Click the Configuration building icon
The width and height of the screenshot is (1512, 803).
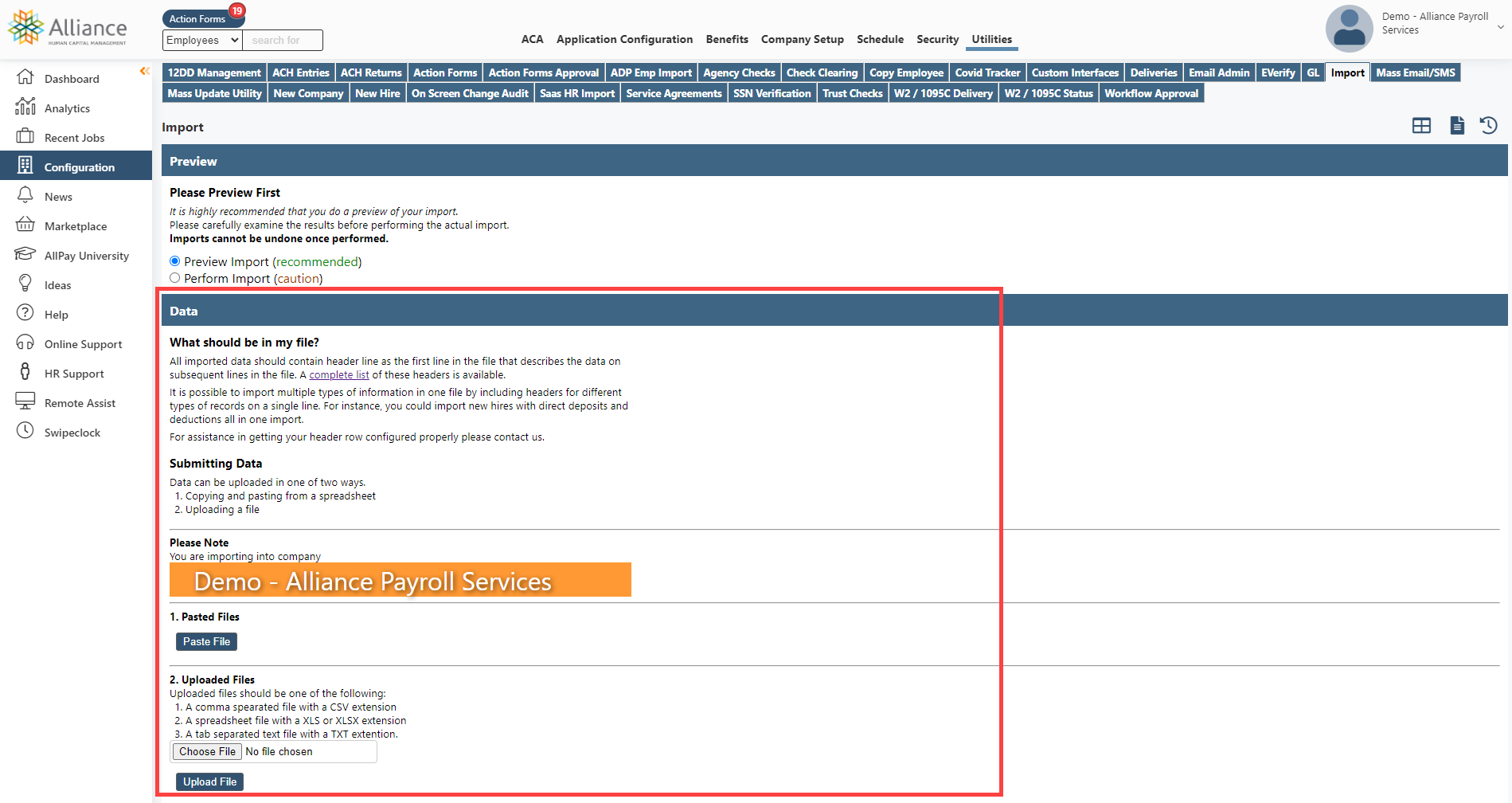click(25, 166)
